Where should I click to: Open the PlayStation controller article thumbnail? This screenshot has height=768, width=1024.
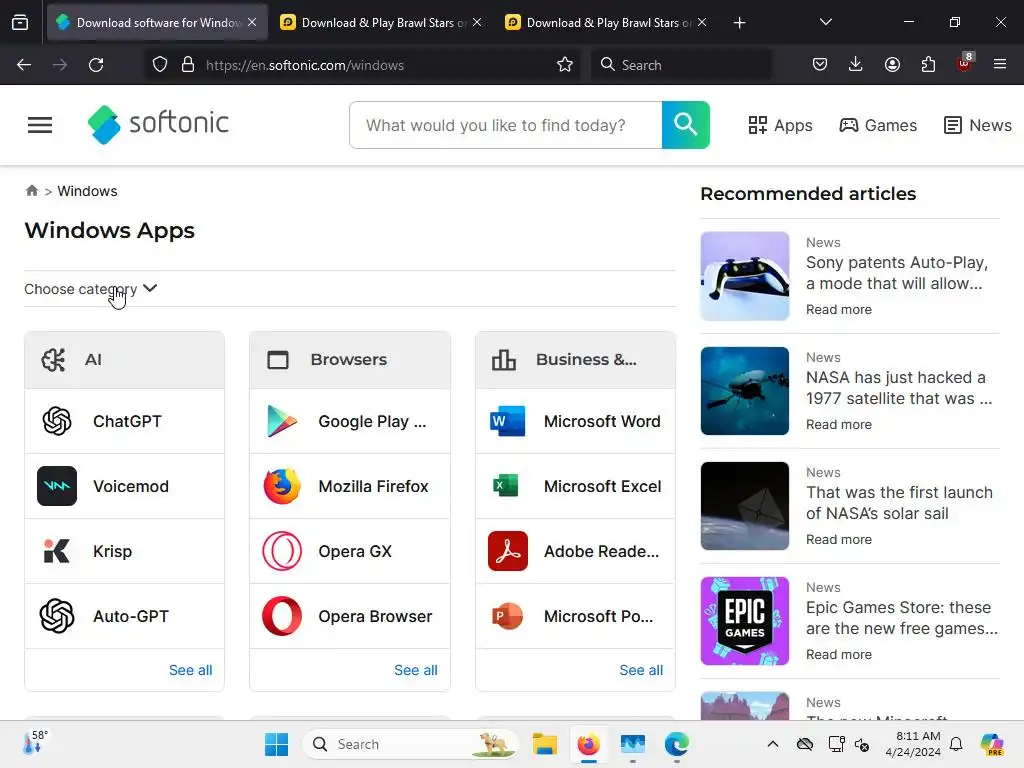tap(744, 276)
